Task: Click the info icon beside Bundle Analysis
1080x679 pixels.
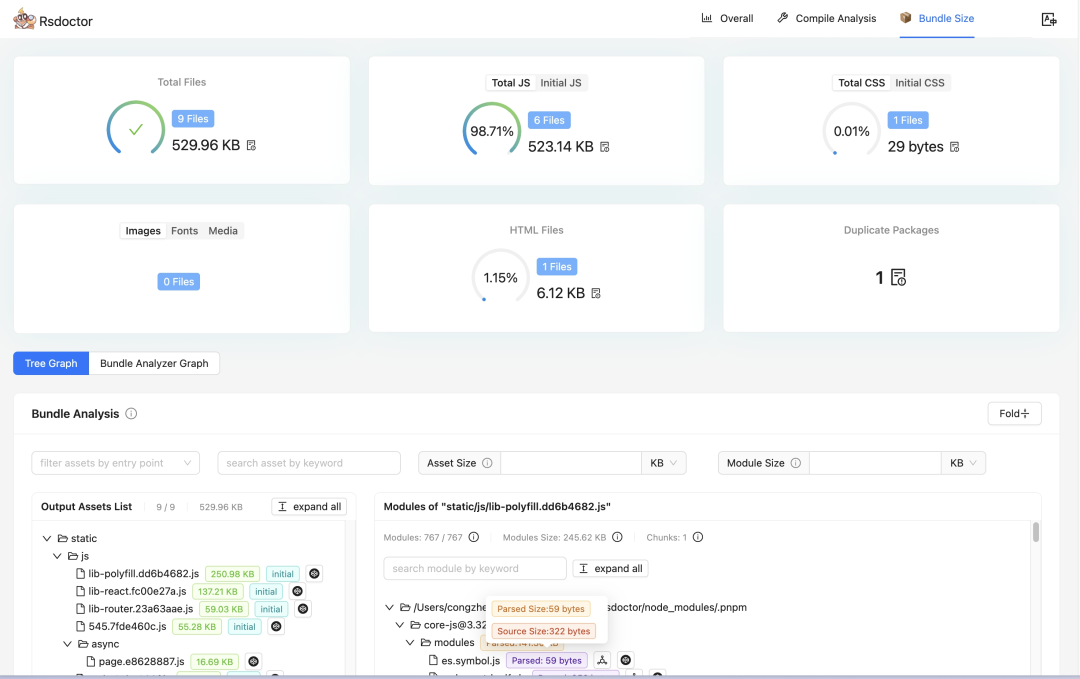Action: click(x=131, y=414)
